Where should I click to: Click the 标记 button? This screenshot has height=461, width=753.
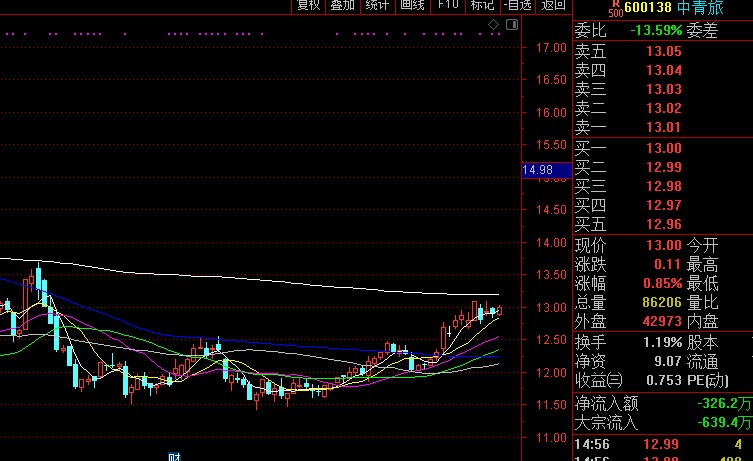(x=483, y=5)
